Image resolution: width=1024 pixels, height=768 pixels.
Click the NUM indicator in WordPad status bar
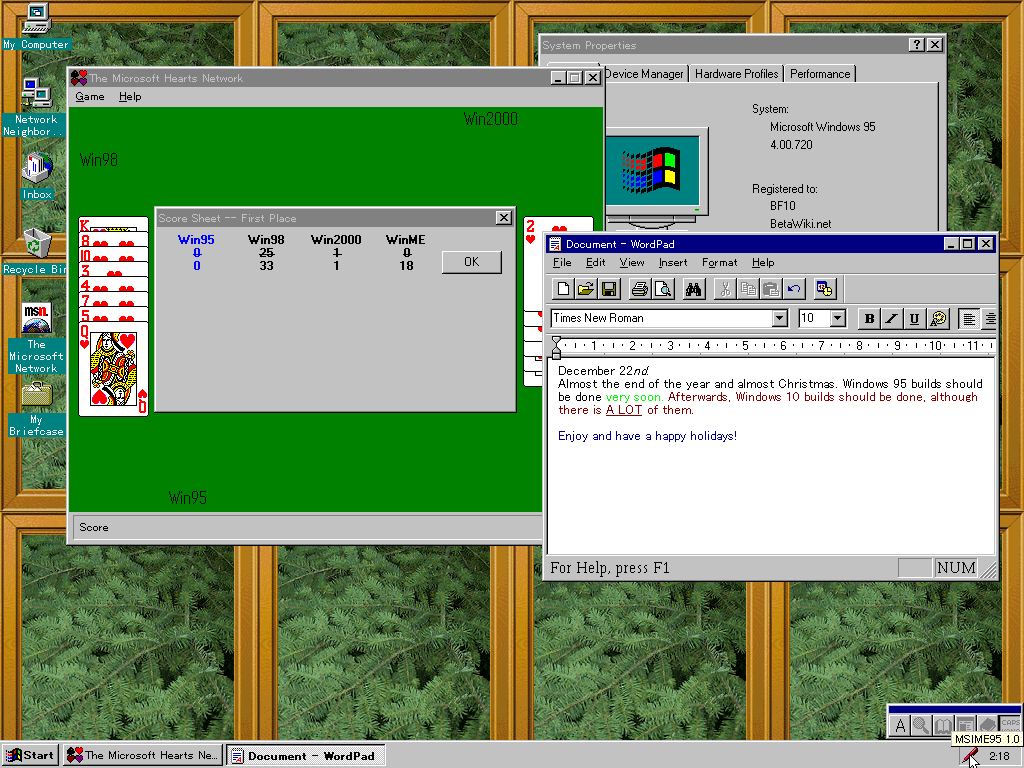(956, 568)
